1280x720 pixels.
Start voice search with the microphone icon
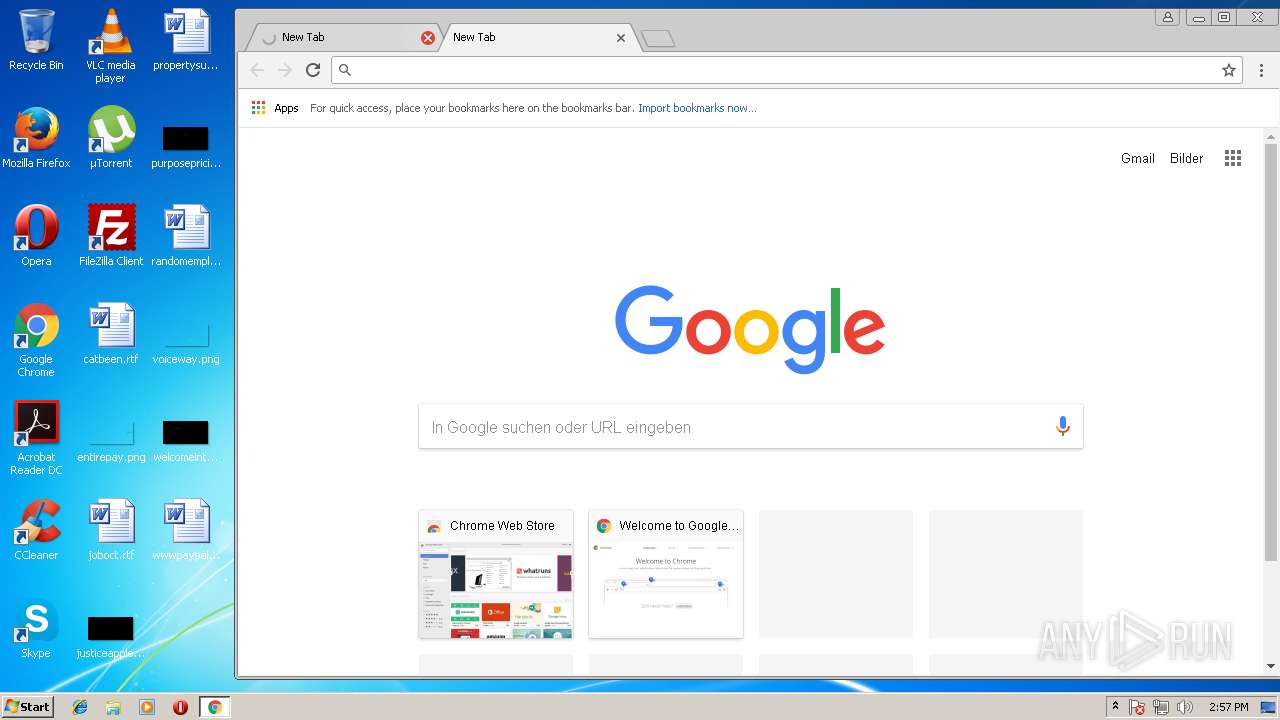point(1063,427)
